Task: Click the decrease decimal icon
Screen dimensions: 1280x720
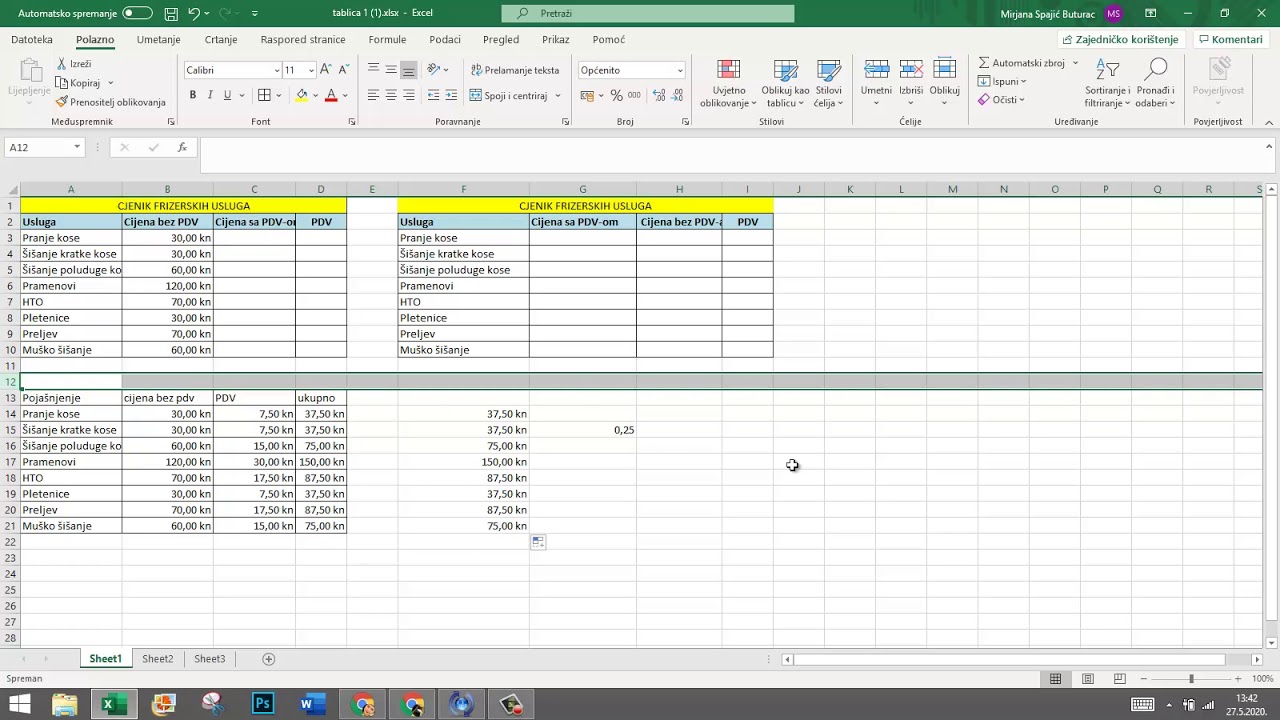Action: point(680,96)
